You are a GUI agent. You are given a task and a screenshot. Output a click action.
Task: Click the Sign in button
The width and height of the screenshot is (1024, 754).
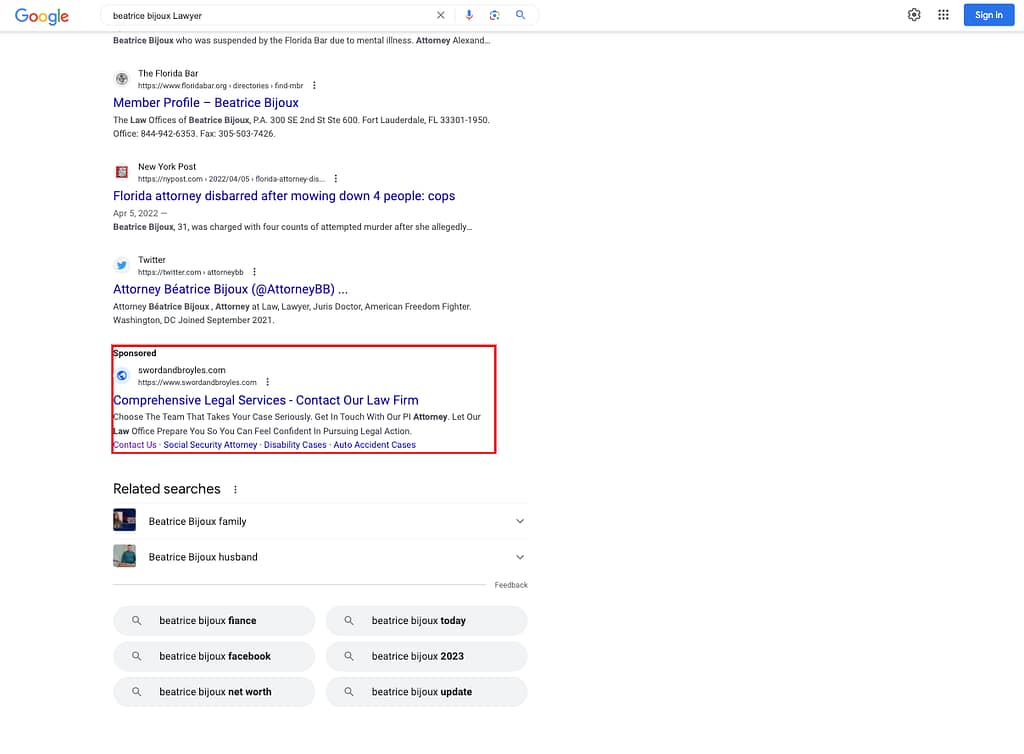click(x=989, y=15)
